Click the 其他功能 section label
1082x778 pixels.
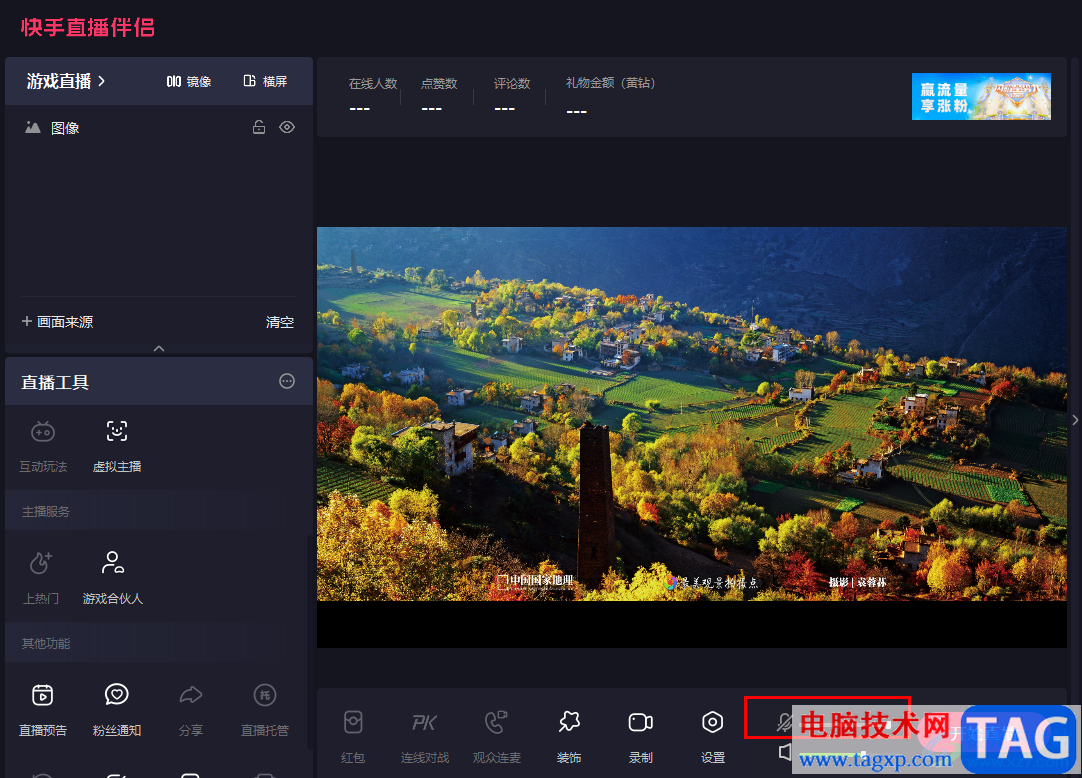pyautogui.click(x=46, y=643)
